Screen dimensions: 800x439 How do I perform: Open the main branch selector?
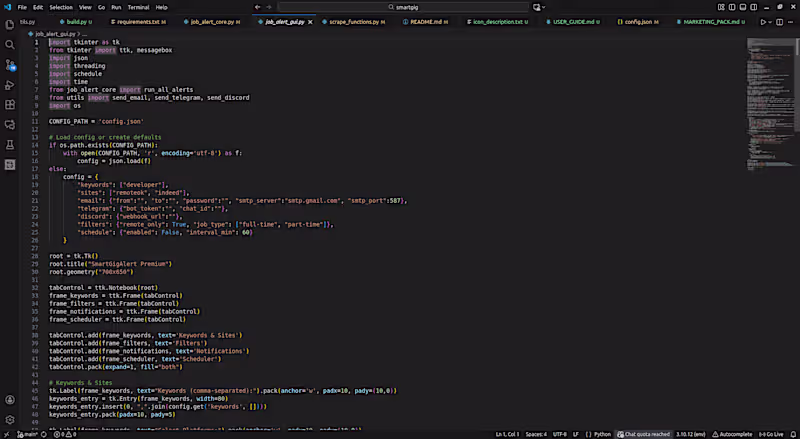tap(28, 434)
